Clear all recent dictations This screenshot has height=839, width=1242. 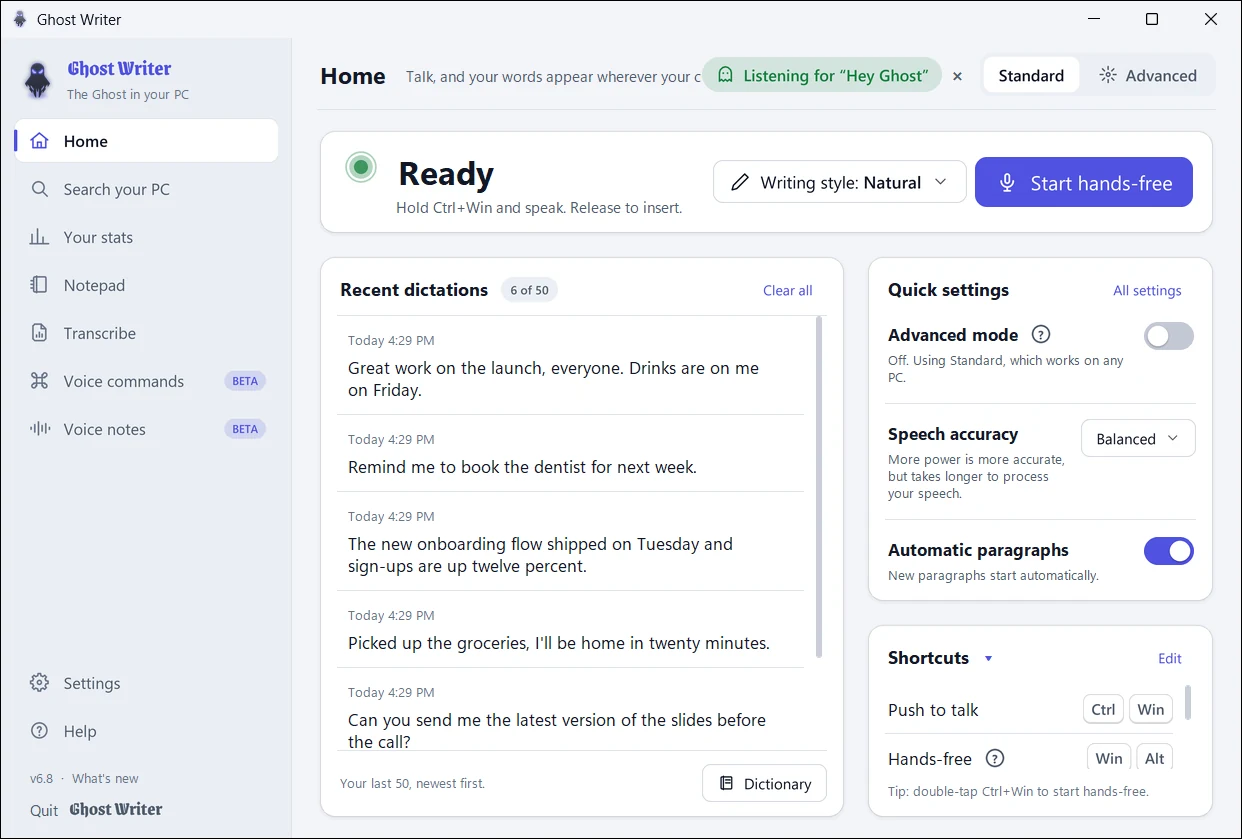coord(788,290)
